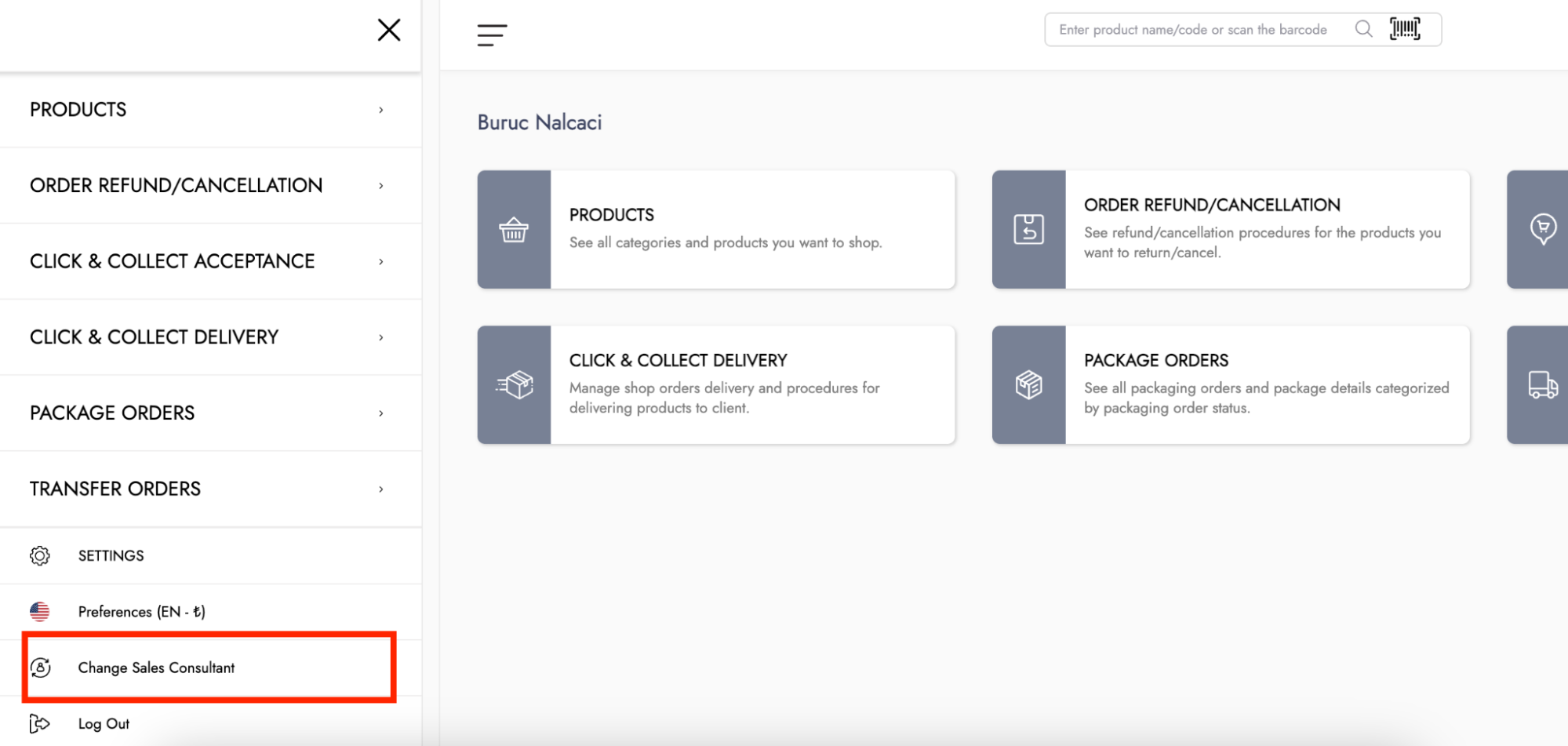Click the barcode scanner icon
This screenshot has height=746, width=1568.
click(1404, 29)
